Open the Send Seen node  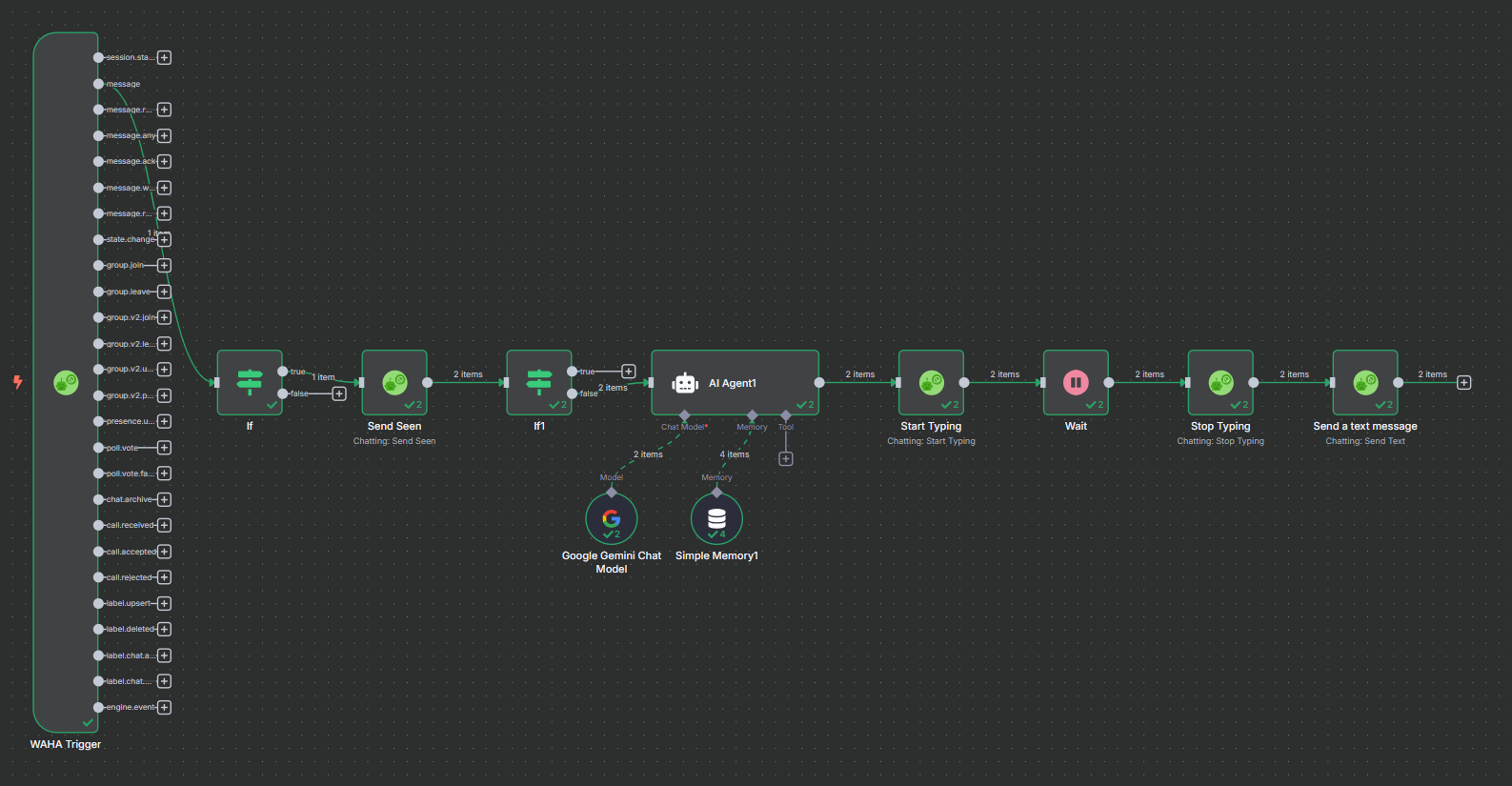[394, 383]
